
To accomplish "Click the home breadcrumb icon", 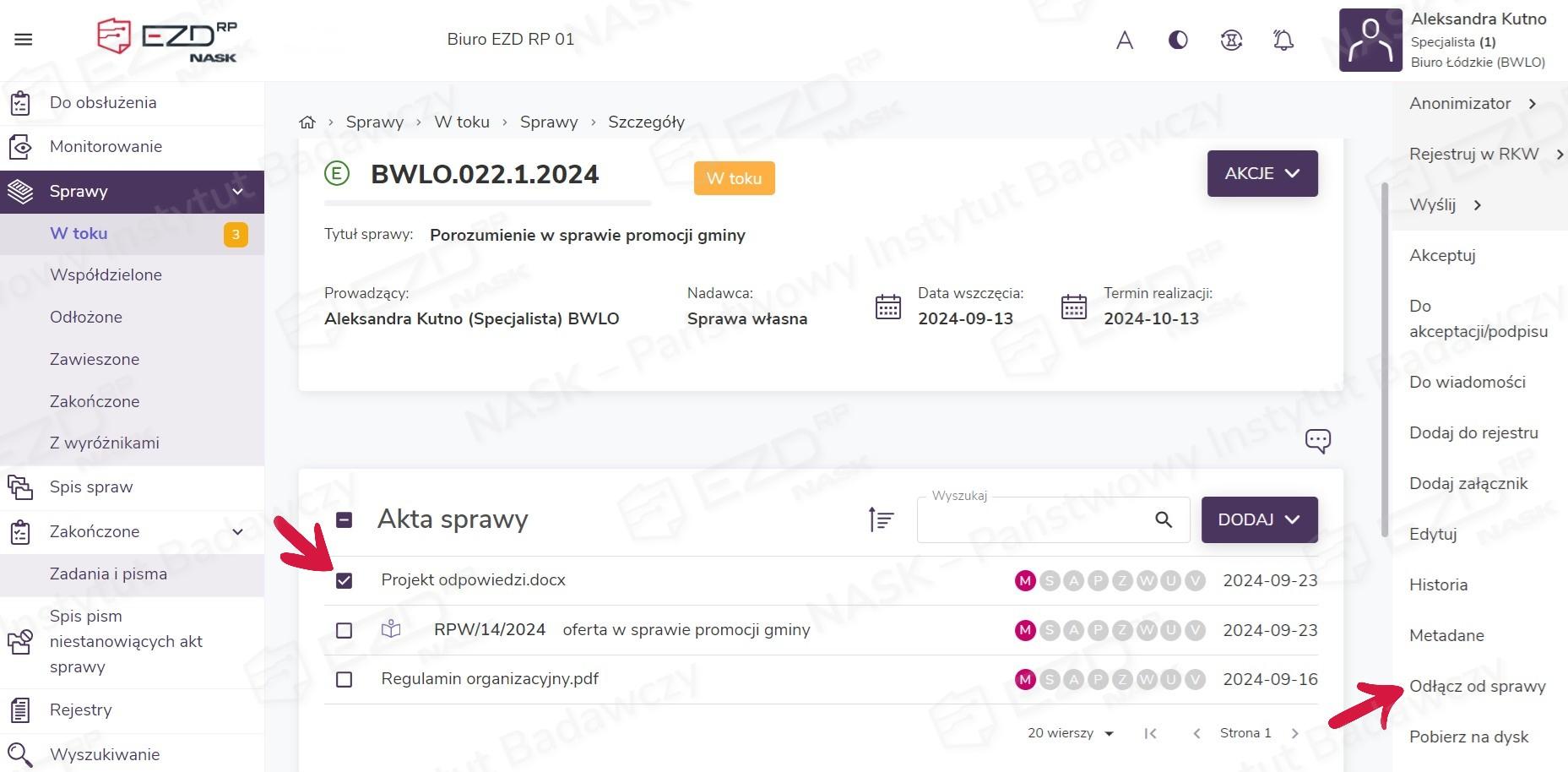I will [307, 122].
